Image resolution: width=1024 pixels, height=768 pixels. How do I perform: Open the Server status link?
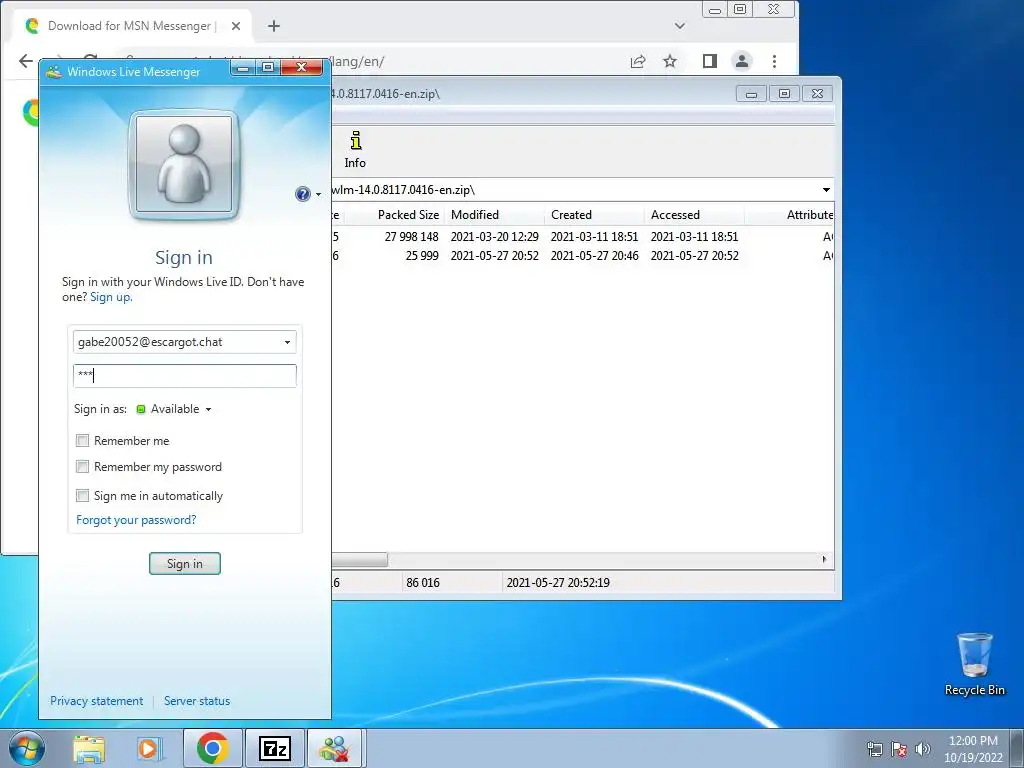(x=197, y=701)
